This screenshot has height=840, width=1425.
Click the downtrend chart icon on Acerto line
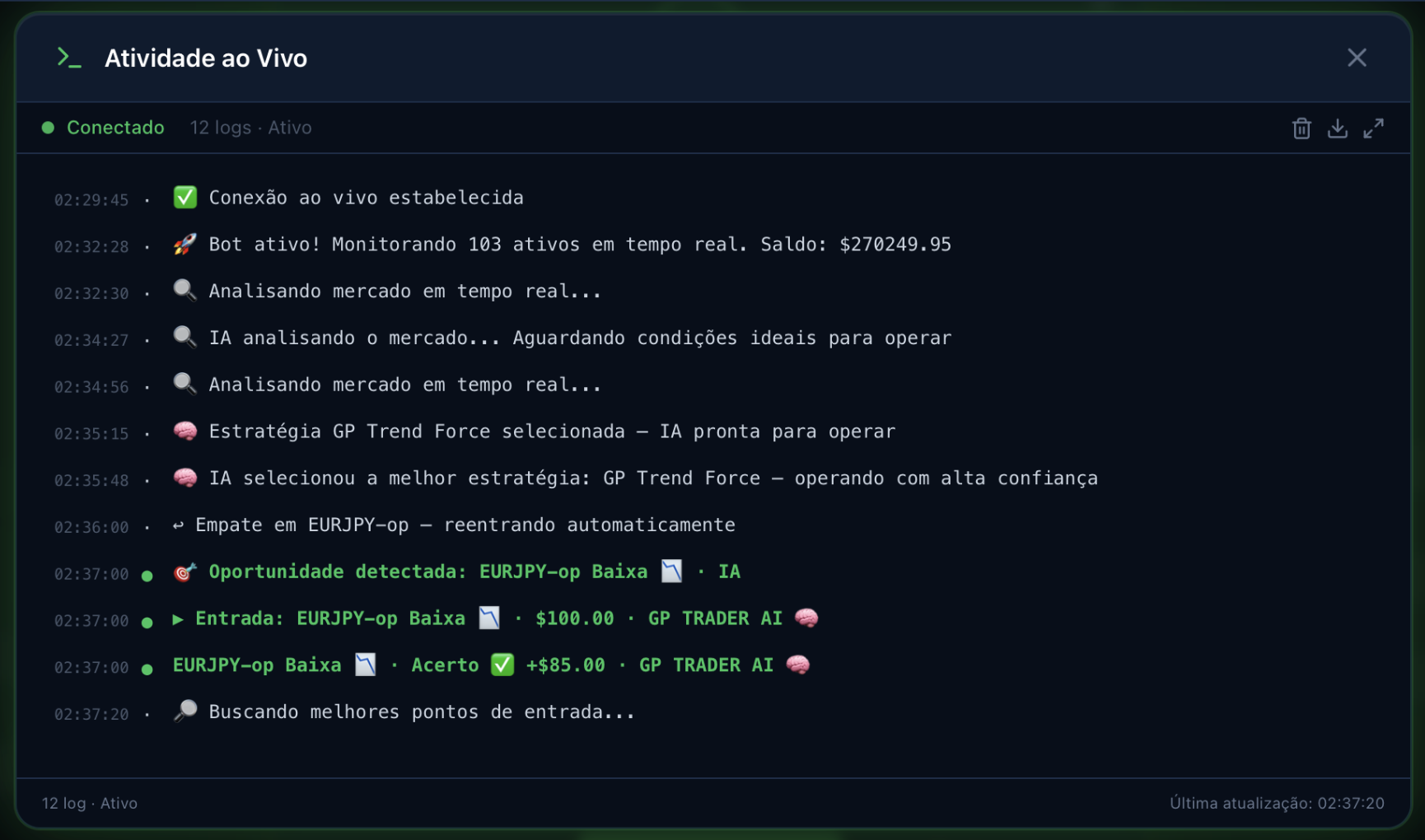(x=366, y=665)
